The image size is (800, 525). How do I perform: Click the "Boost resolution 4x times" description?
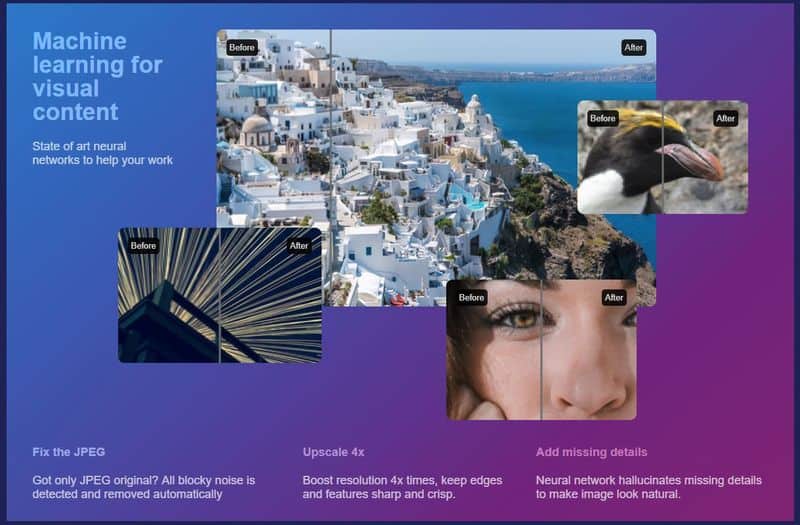(x=402, y=487)
